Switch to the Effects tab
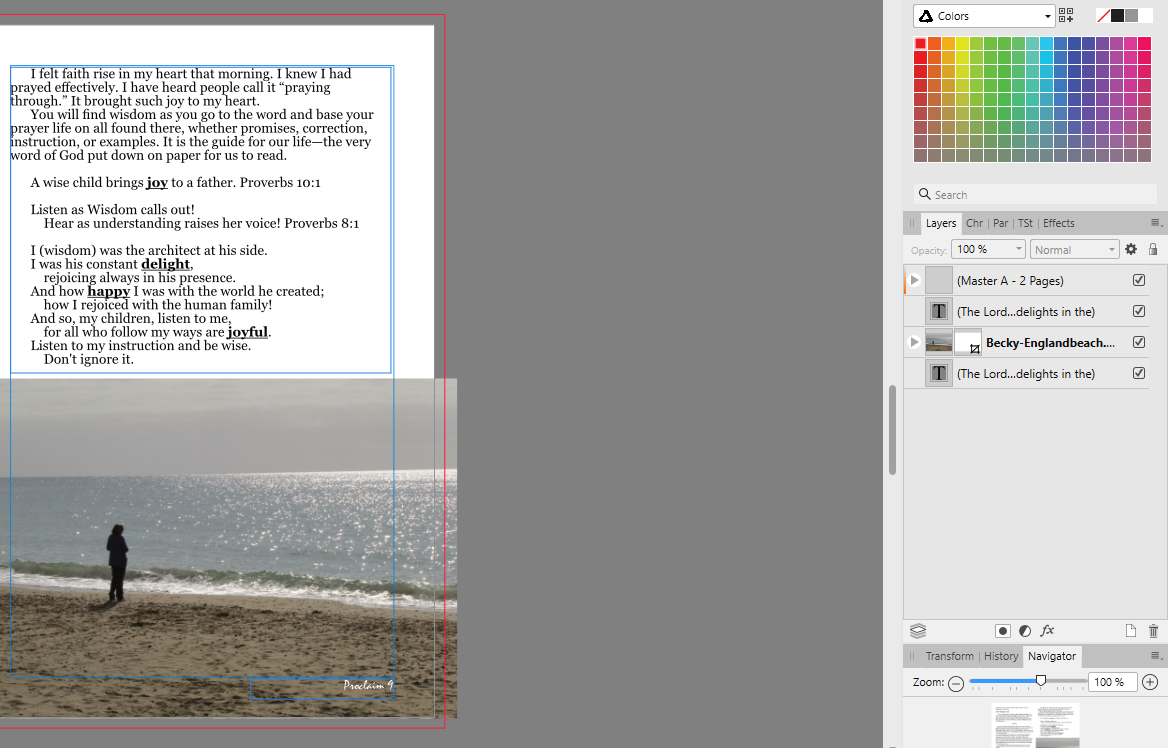 (x=1059, y=223)
